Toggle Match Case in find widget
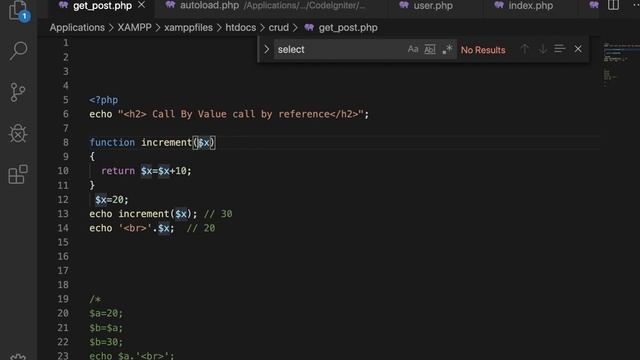The width and height of the screenshot is (640, 360). tap(413, 49)
